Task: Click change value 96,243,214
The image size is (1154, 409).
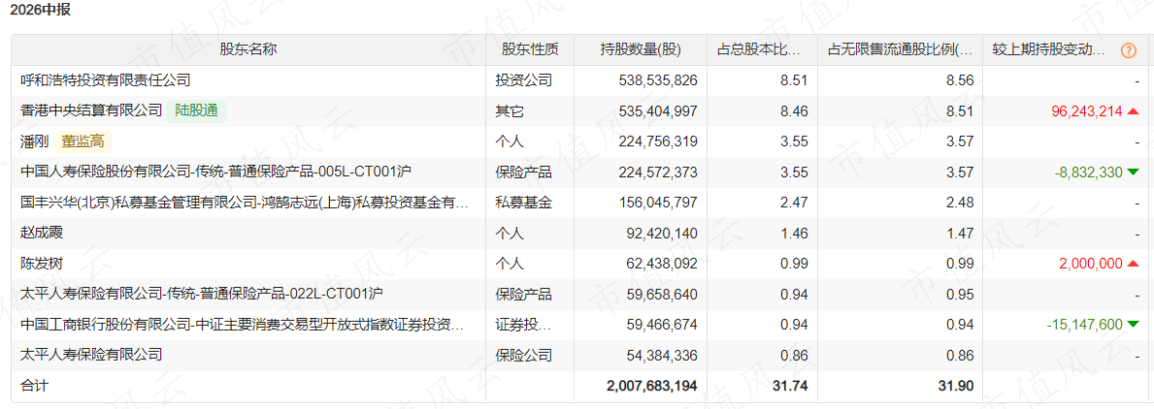Action: 1087,111
